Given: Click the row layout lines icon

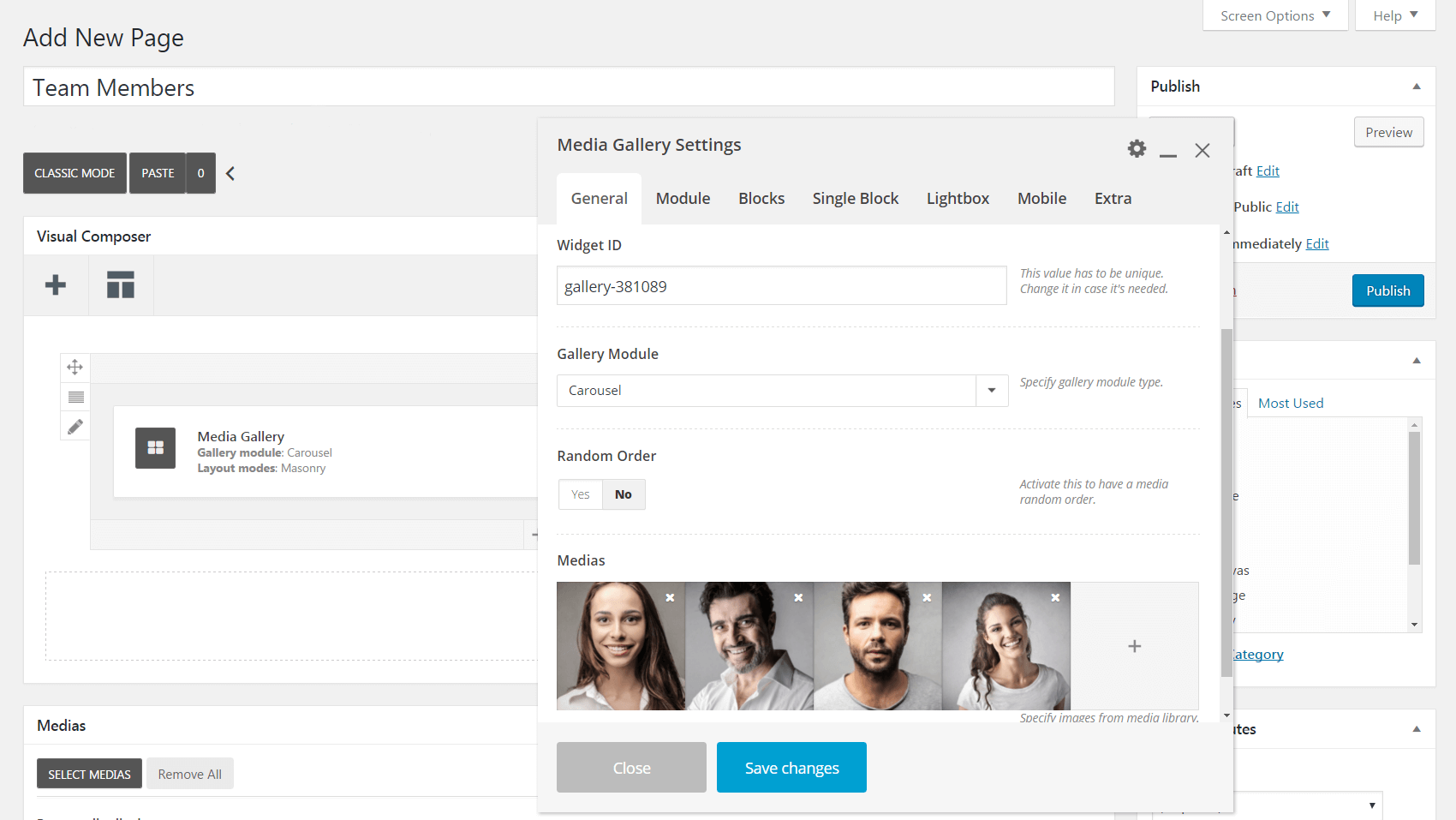Looking at the screenshot, I should pyautogui.click(x=75, y=397).
